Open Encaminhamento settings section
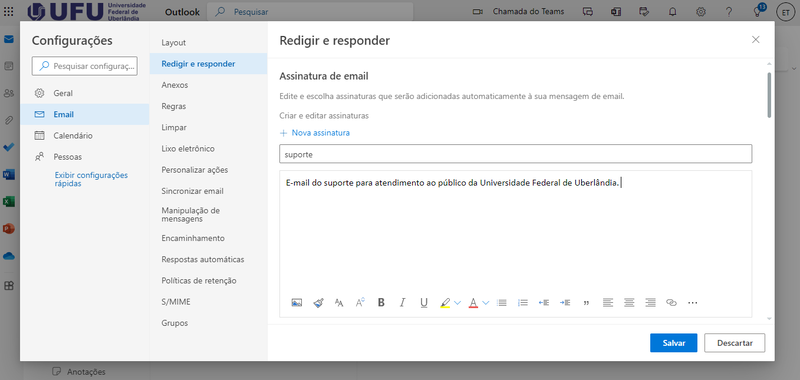The height and width of the screenshot is (380, 800). point(208,238)
